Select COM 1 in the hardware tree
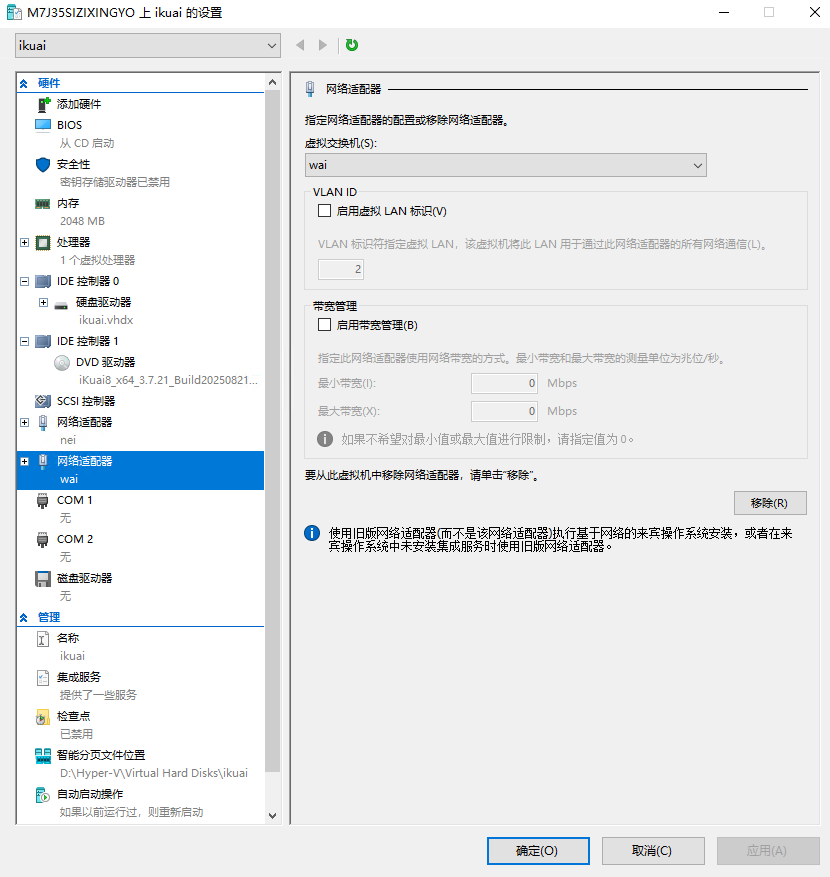 [x=75, y=500]
